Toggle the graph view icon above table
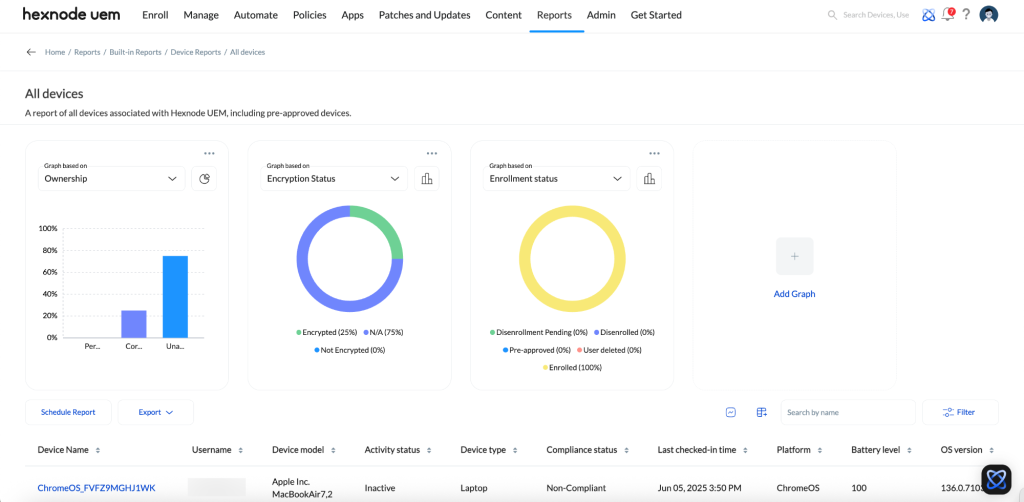 731,412
